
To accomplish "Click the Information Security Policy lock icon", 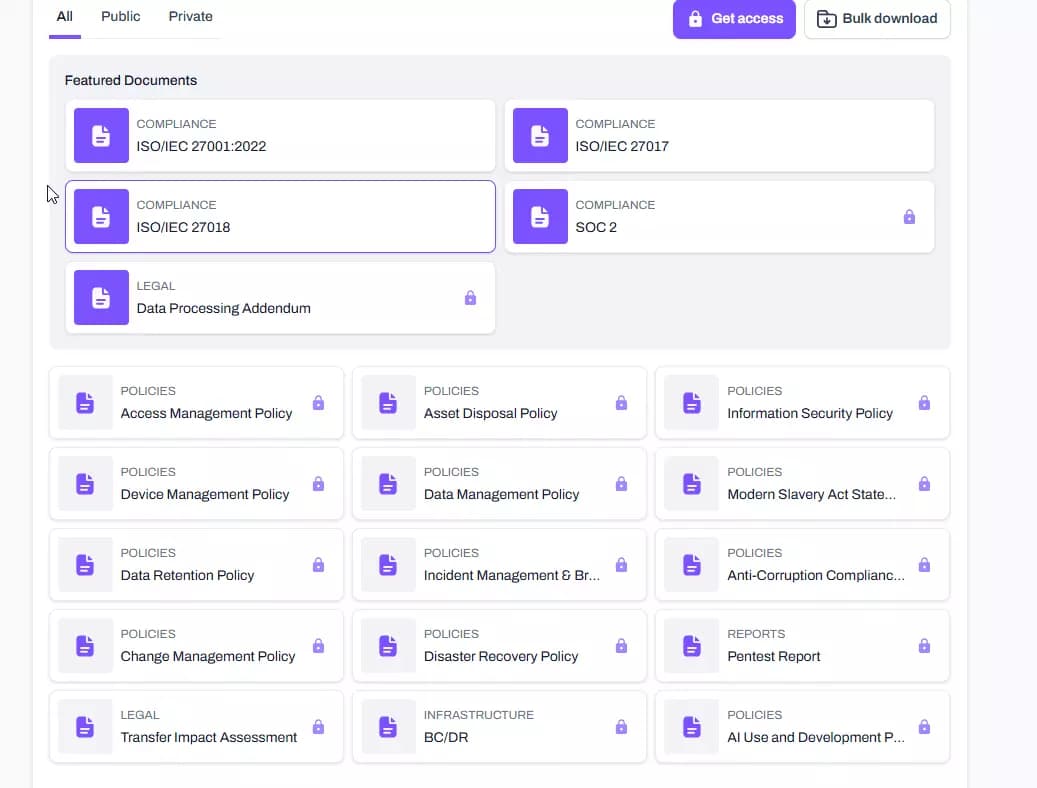I will [x=924, y=403].
